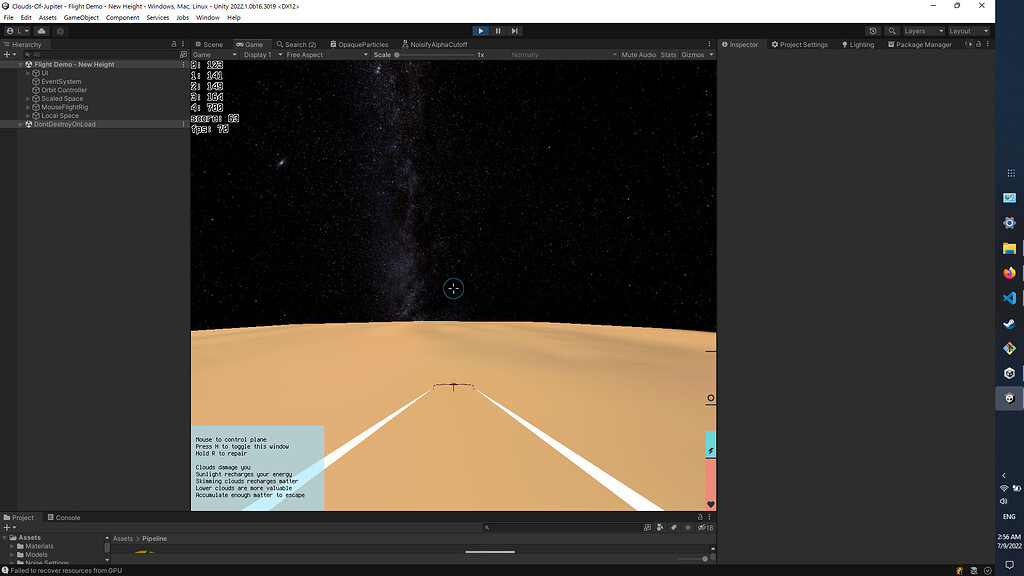Toggle Gizmos in the Game view
This screenshot has width=1024, height=576.
(696, 55)
